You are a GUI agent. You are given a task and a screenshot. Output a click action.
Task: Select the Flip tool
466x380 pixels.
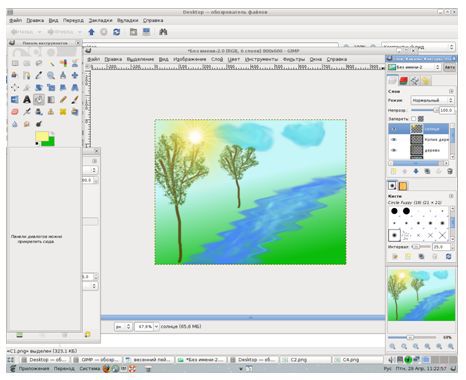15,99
